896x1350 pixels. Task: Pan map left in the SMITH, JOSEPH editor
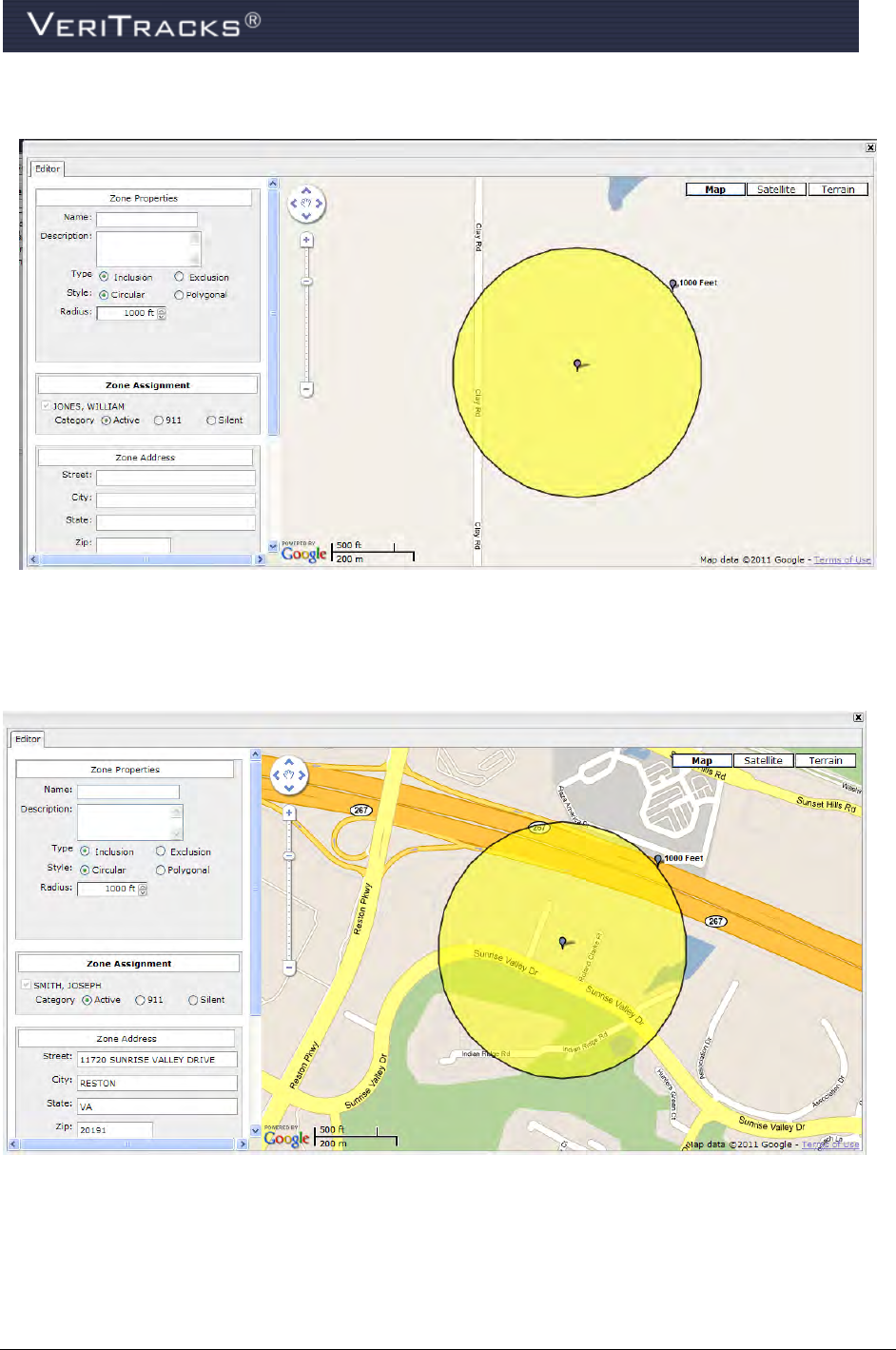[x=277, y=775]
